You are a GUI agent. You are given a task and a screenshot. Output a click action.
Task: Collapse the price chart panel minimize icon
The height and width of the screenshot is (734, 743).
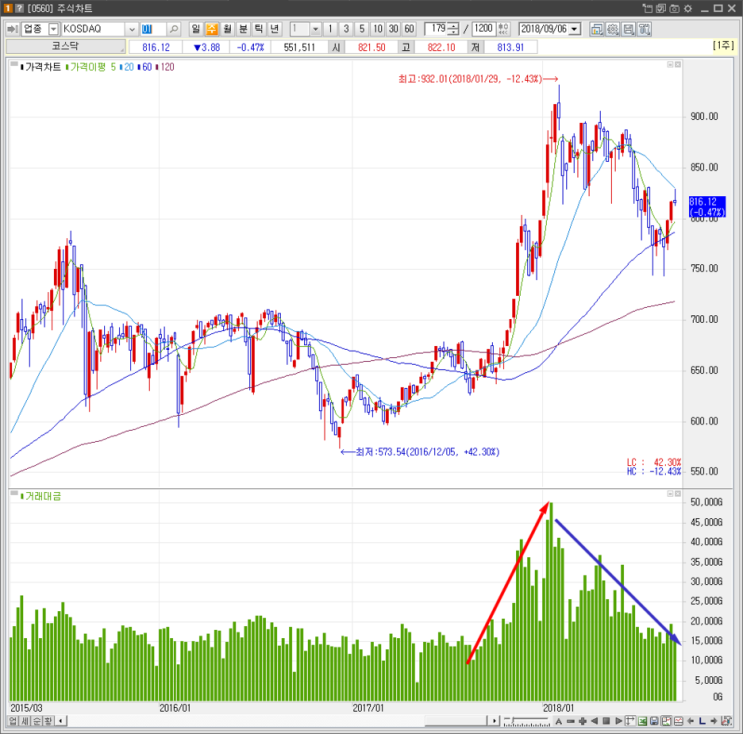point(670,64)
